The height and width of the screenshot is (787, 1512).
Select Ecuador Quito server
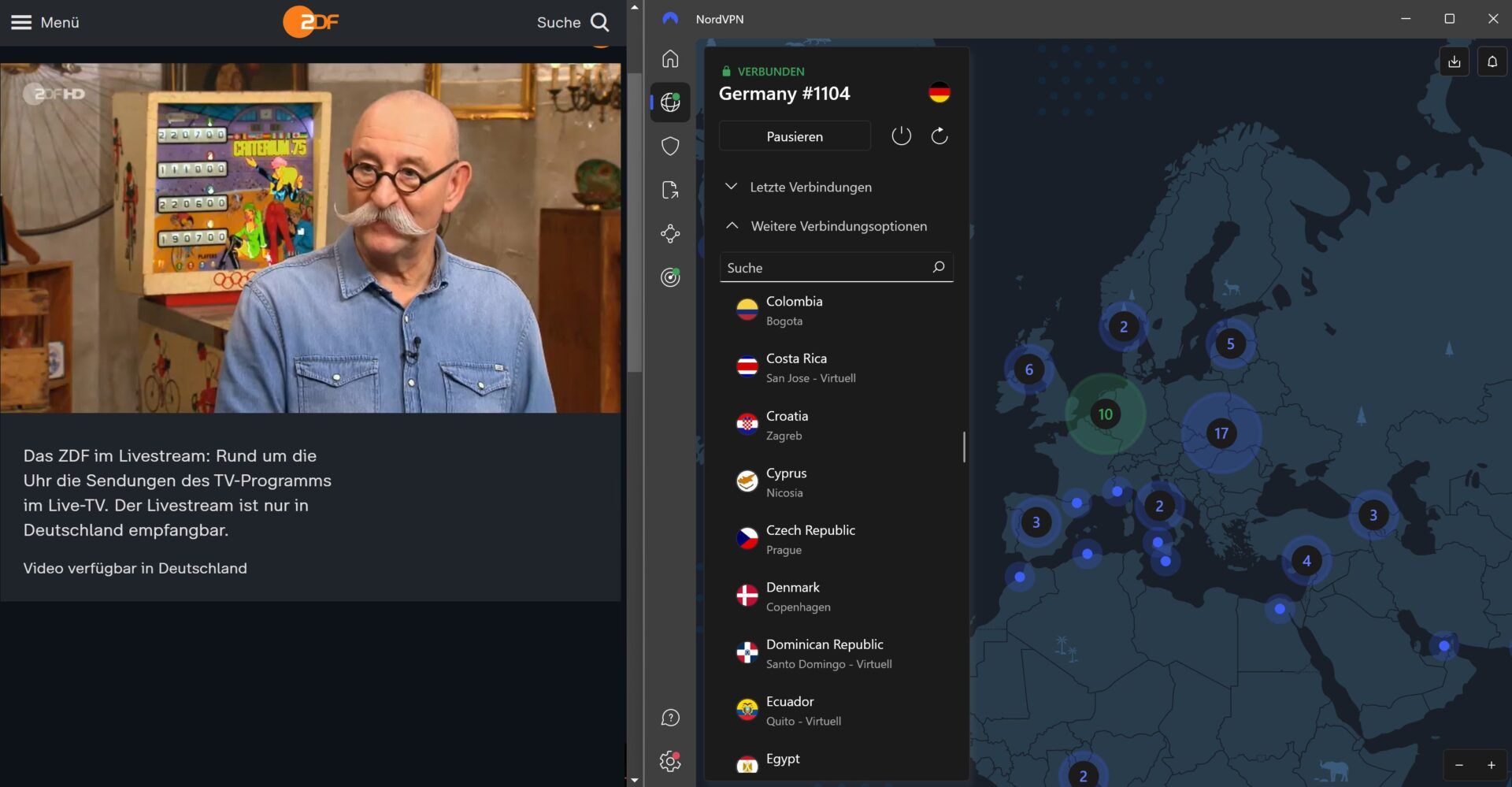836,711
